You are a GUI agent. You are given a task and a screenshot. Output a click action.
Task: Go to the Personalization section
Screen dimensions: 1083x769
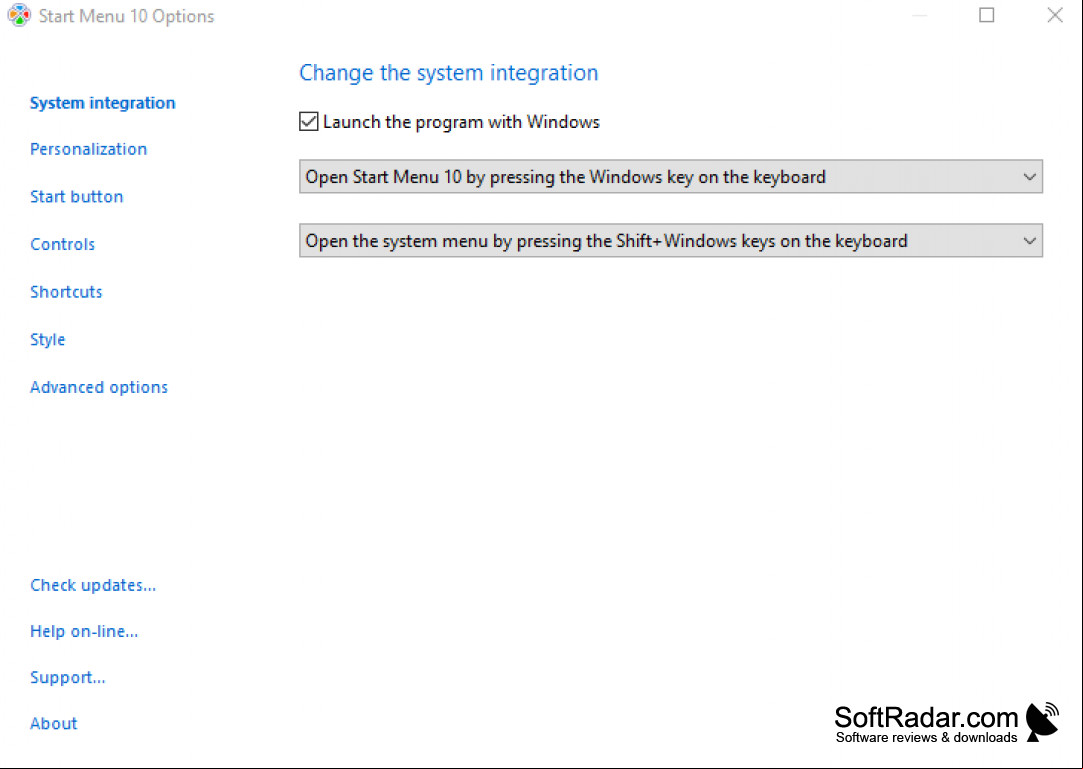pos(88,149)
